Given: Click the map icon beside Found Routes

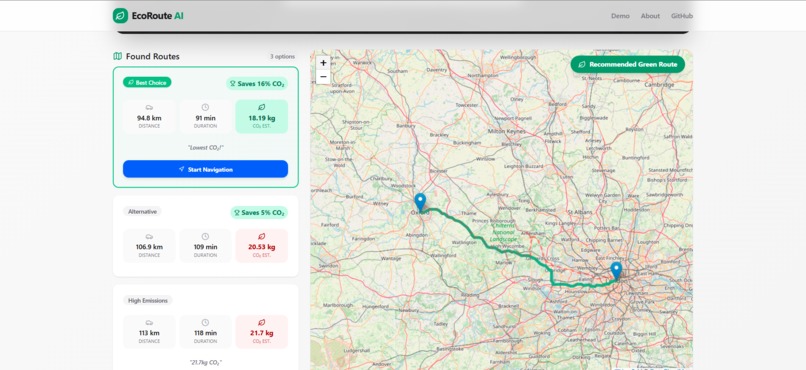Looking at the screenshot, I should 118,56.
